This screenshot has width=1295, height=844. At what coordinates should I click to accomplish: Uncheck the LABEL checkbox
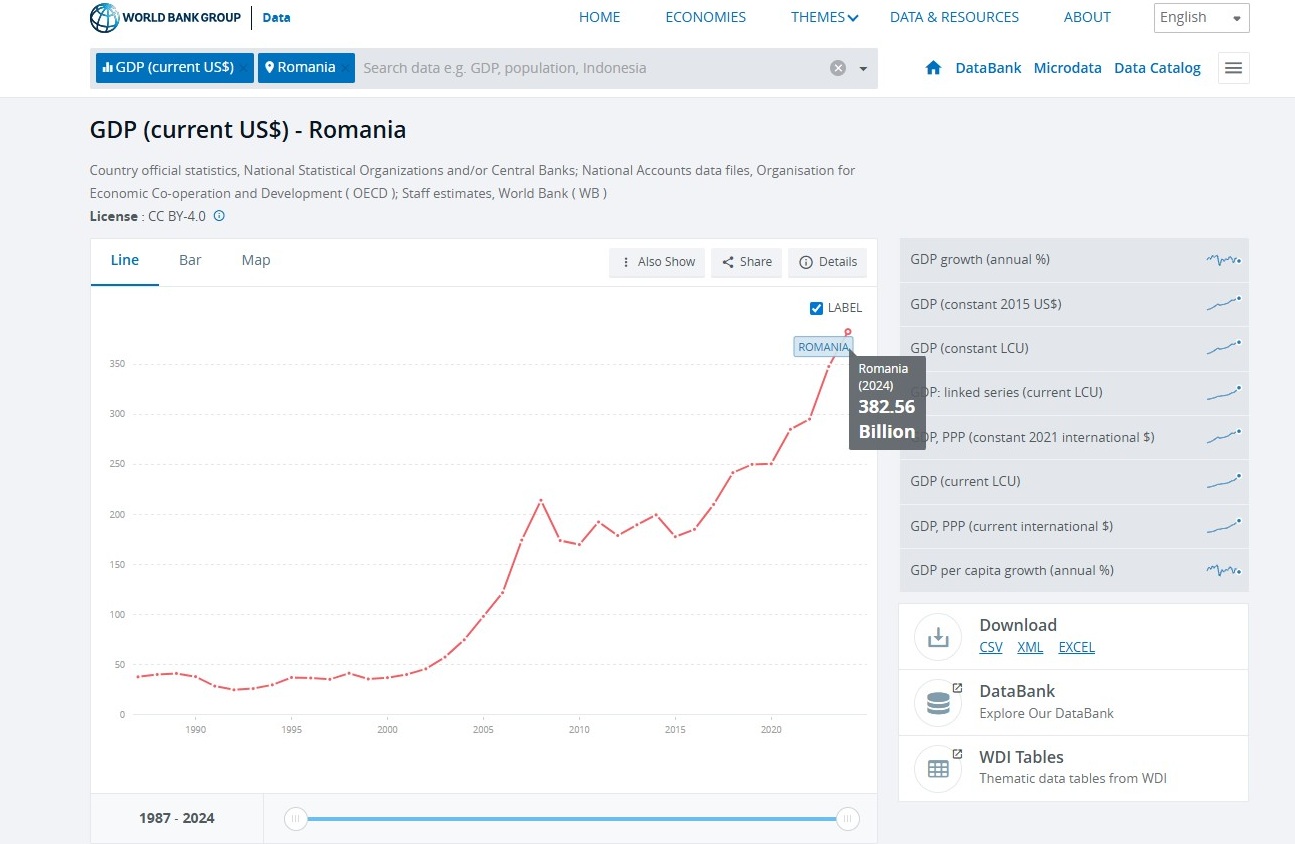[x=816, y=308]
